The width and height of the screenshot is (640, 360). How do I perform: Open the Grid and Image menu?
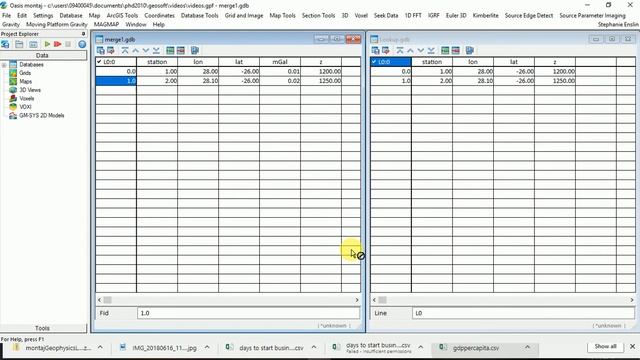point(244,16)
